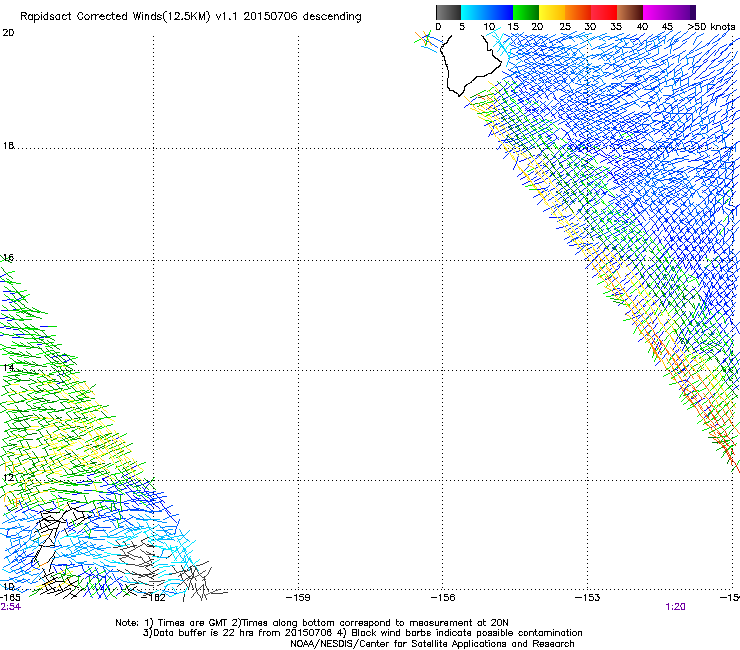The image size is (740, 650).
Task: Click longitude label '-153' on bottom axis
Action: click(x=588, y=598)
